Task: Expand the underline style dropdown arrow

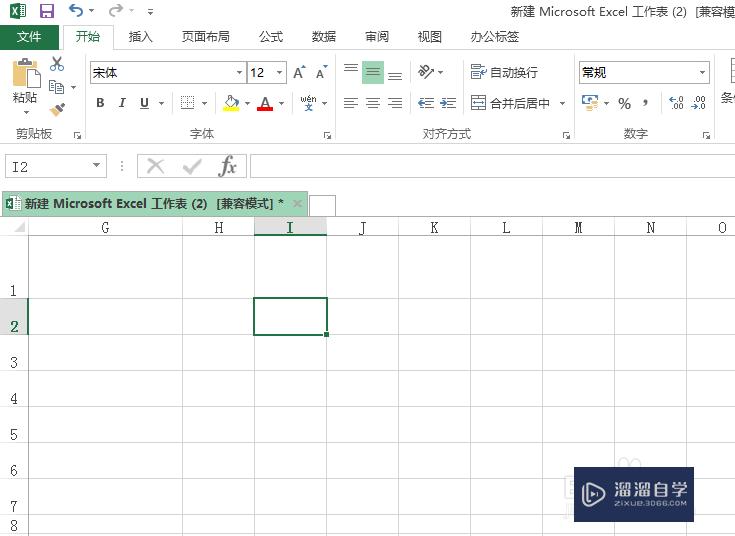Action: pyautogui.click(x=161, y=103)
